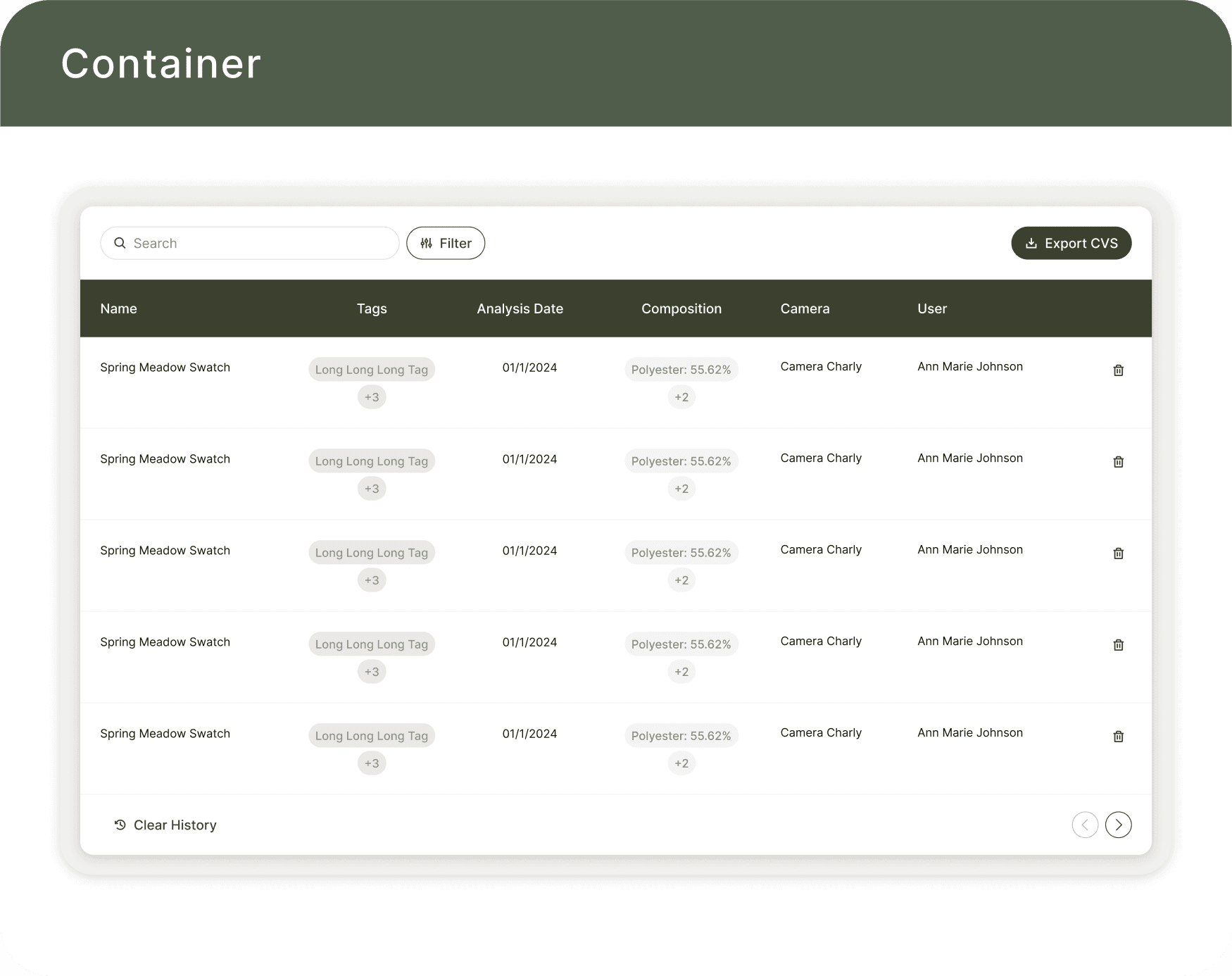The height and width of the screenshot is (976, 1232).
Task: Click the Tags column header
Action: (372, 308)
